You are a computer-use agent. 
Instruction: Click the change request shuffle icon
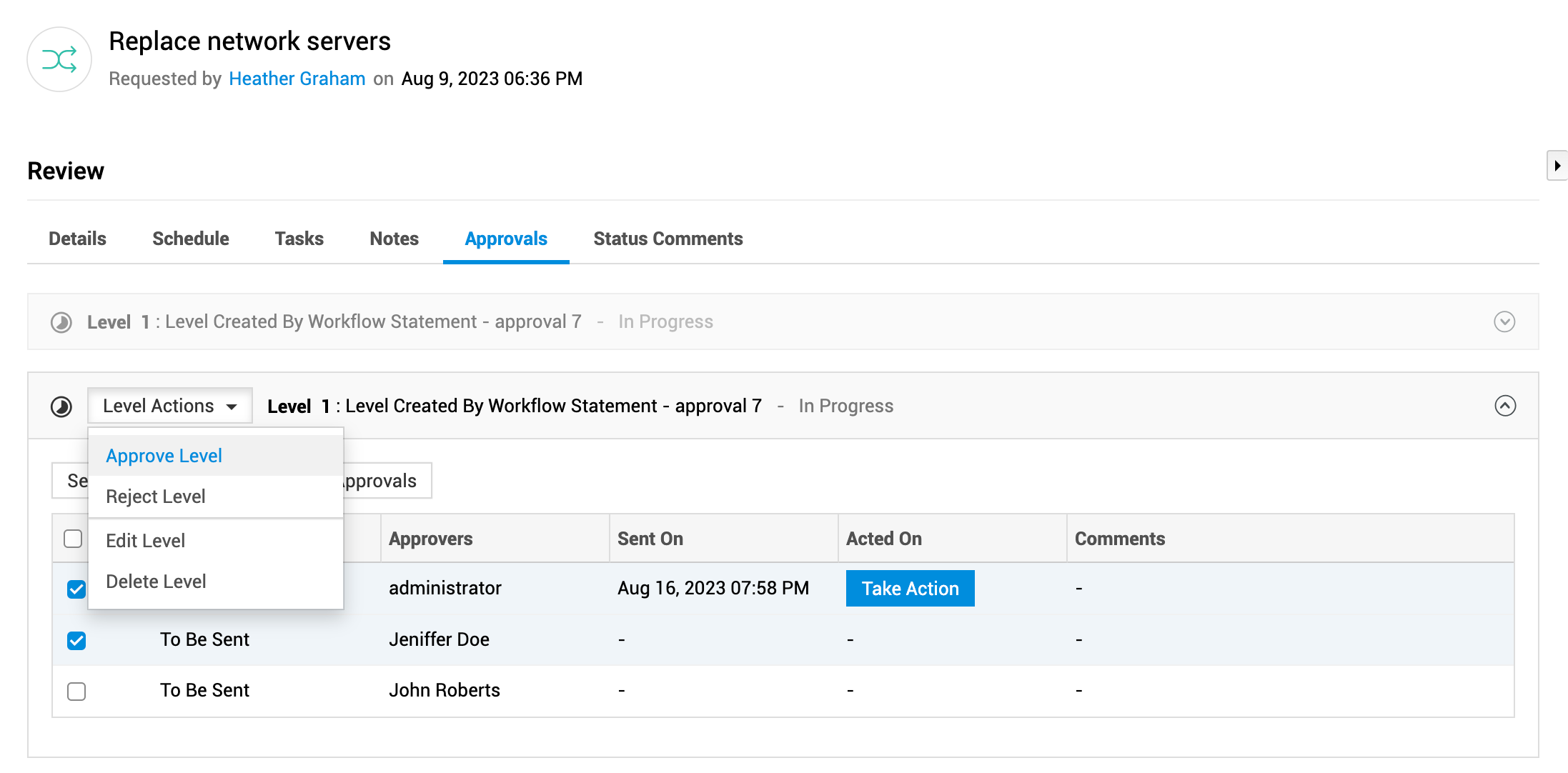coord(59,59)
